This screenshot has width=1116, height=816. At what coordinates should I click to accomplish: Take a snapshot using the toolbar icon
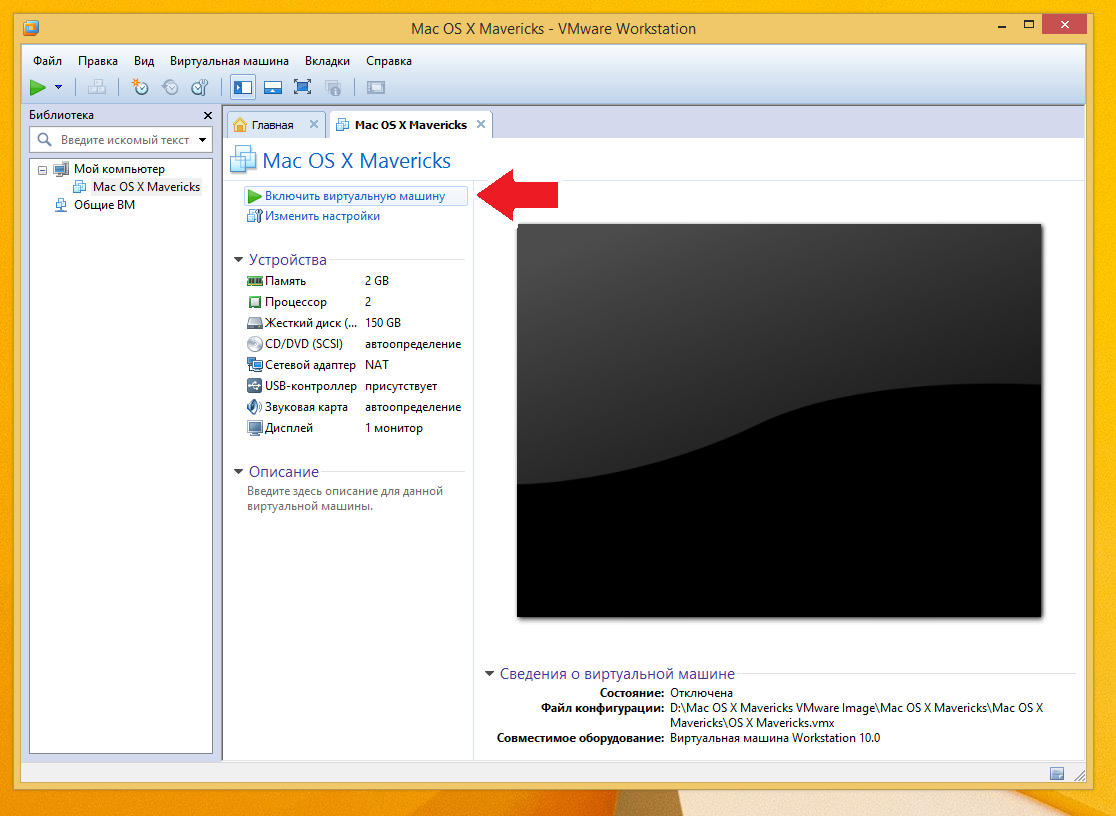[140, 88]
